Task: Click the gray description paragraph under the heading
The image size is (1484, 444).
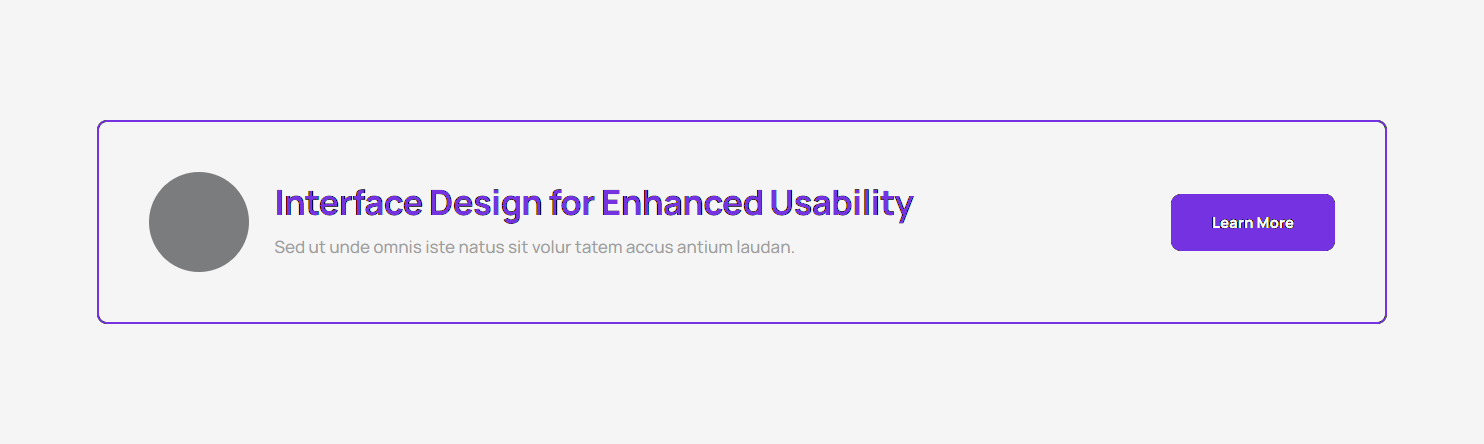Action: 534,247
